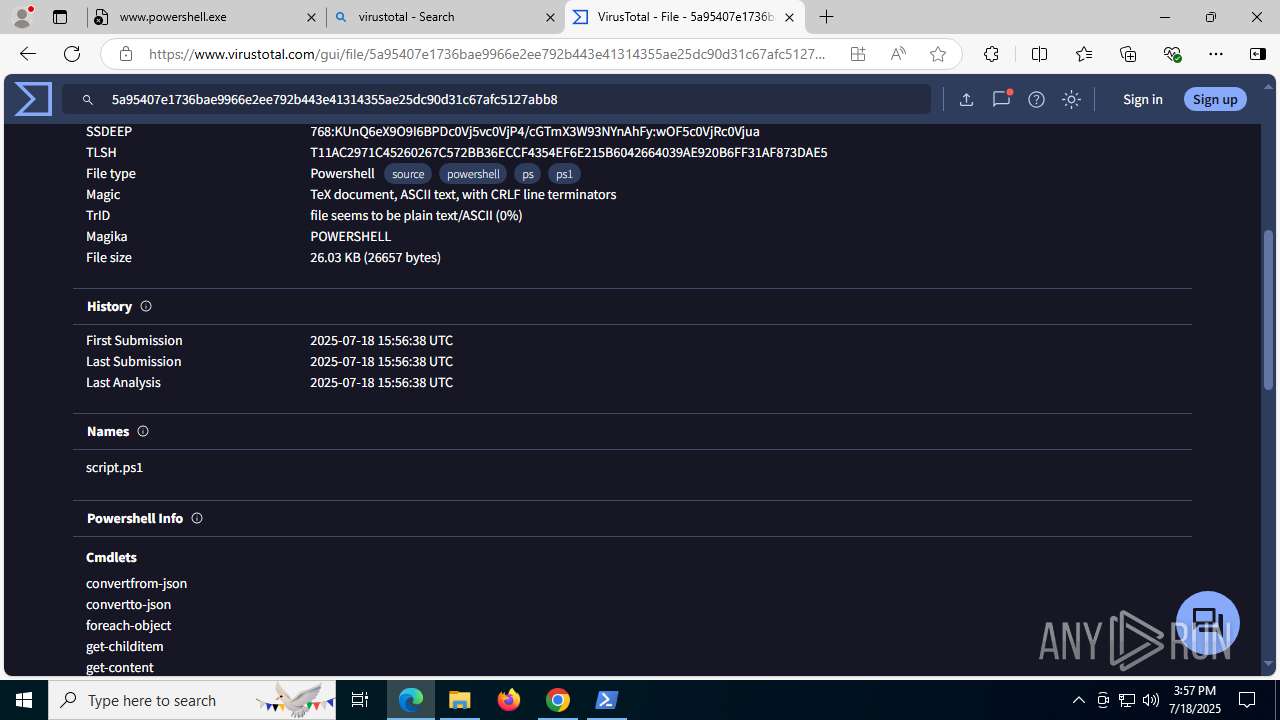
Task: Switch to the www.powershell.exe tab
Action: tap(206, 17)
